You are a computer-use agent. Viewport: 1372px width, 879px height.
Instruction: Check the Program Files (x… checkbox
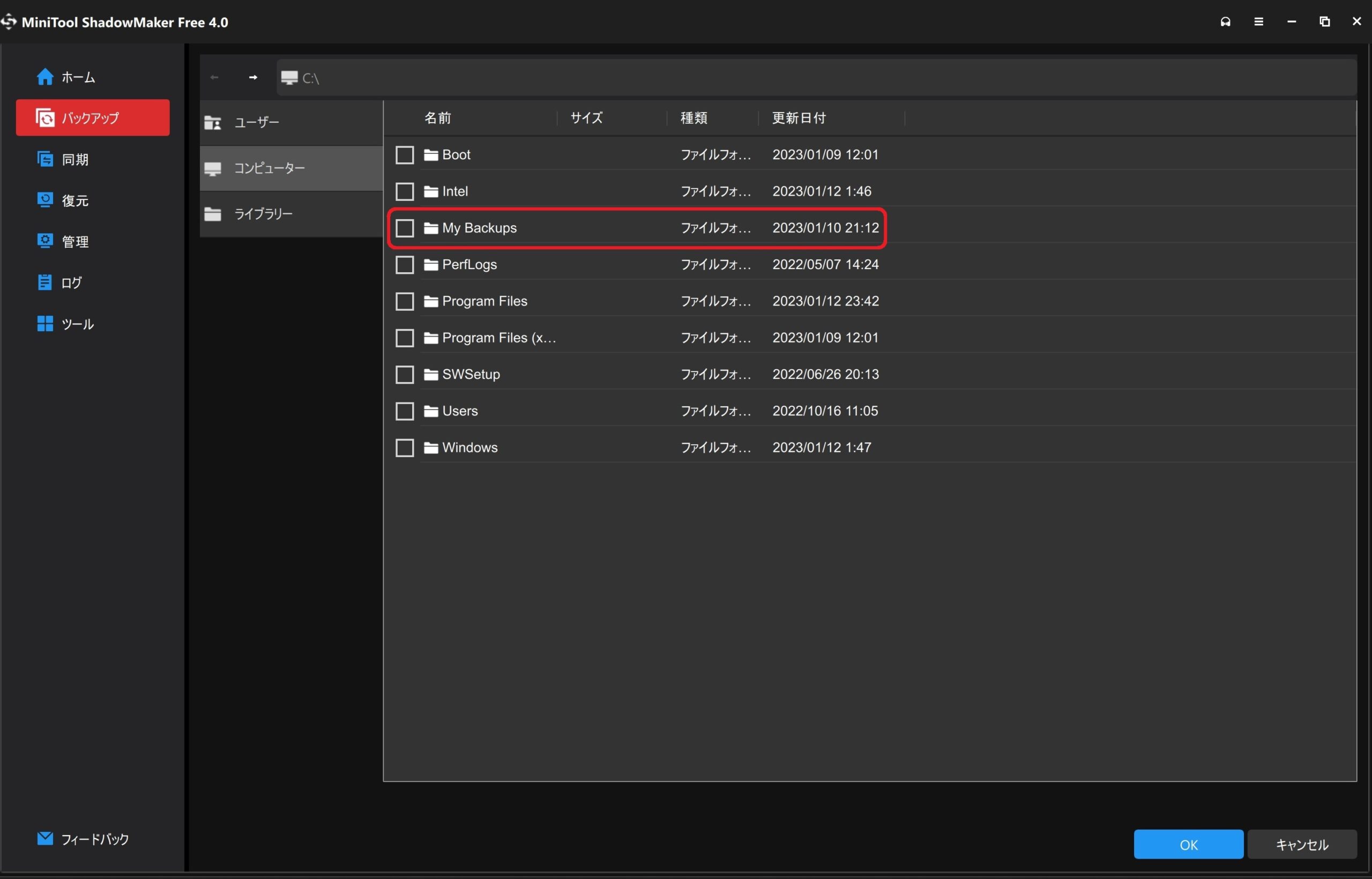pos(405,338)
